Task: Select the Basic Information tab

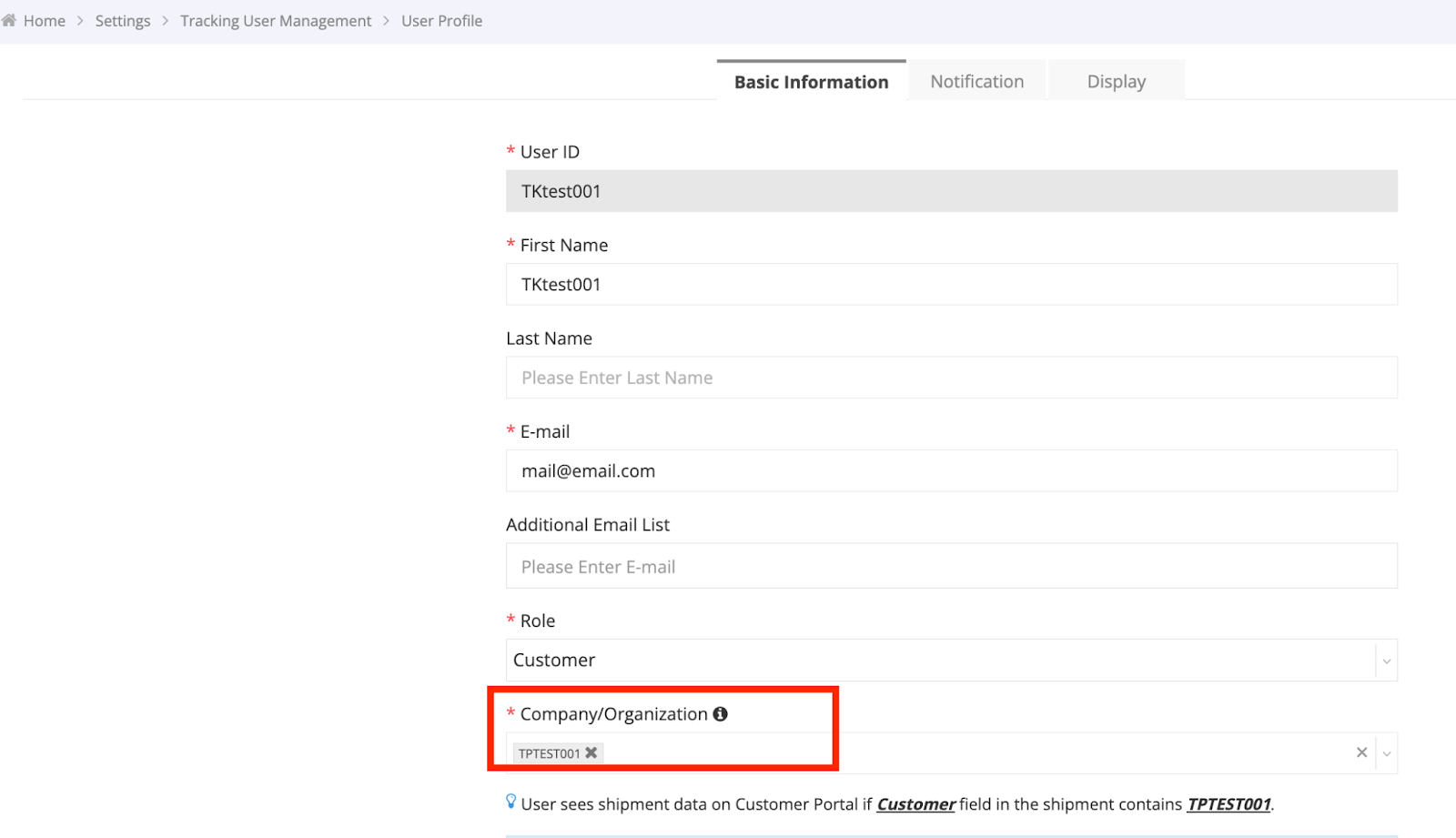Action: pos(811,81)
